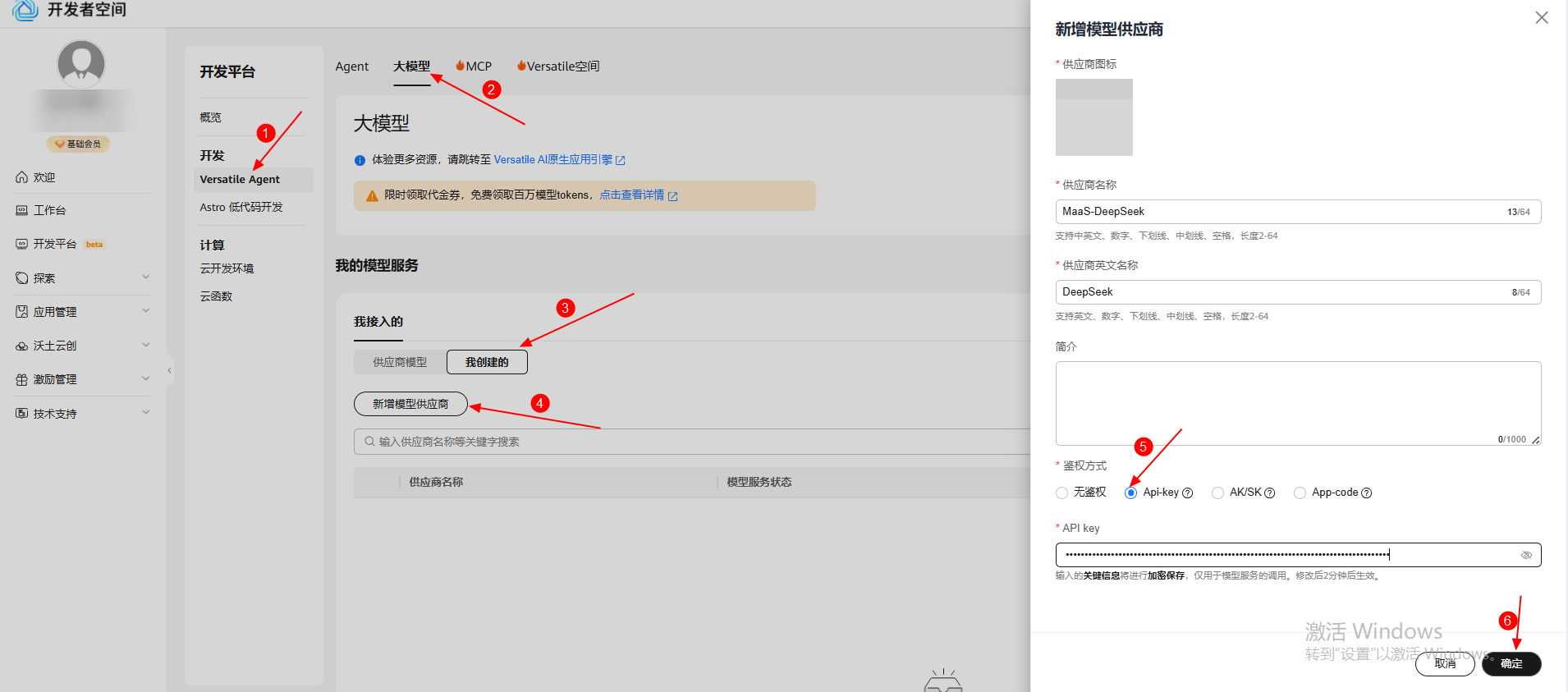Select the 我接入的 tab
The image size is (1568, 692).
click(x=378, y=322)
